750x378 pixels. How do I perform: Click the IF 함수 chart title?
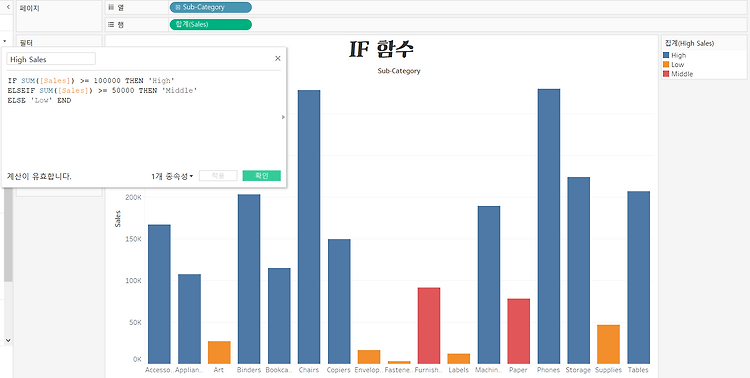pyautogui.click(x=381, y=49)
